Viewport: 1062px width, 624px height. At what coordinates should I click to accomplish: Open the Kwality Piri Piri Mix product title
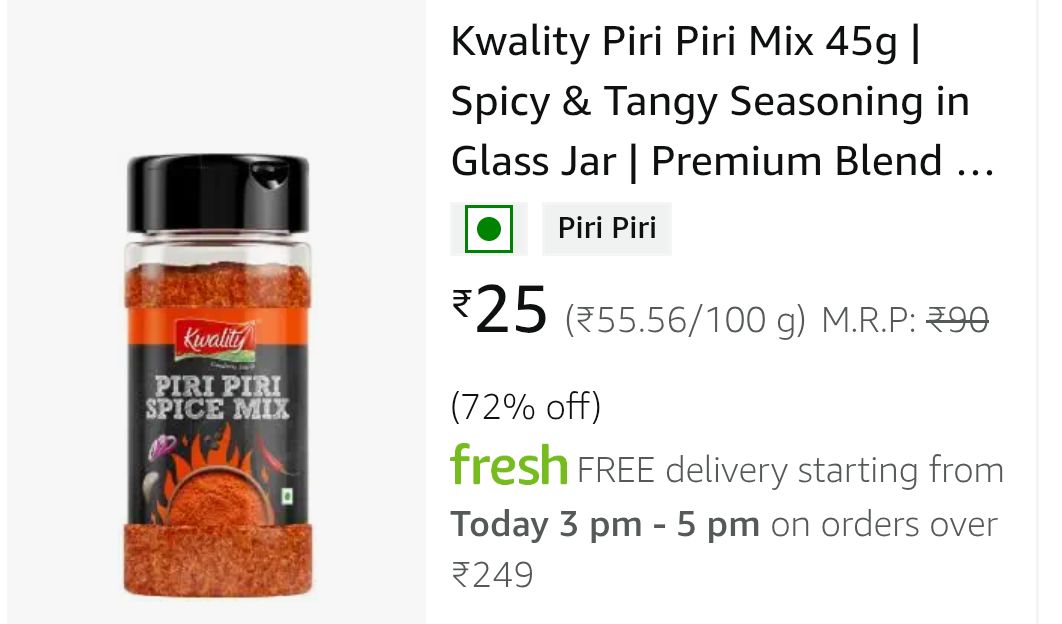(722, 102)
